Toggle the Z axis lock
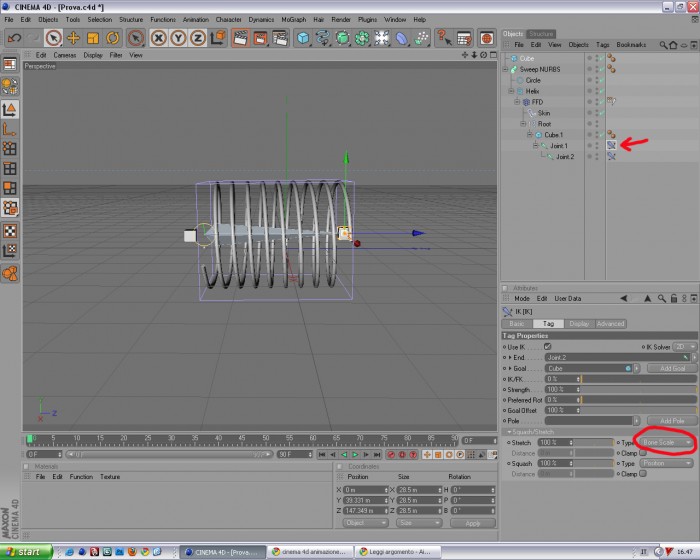This screenshot has width=700, height=560. click(198, 38)
